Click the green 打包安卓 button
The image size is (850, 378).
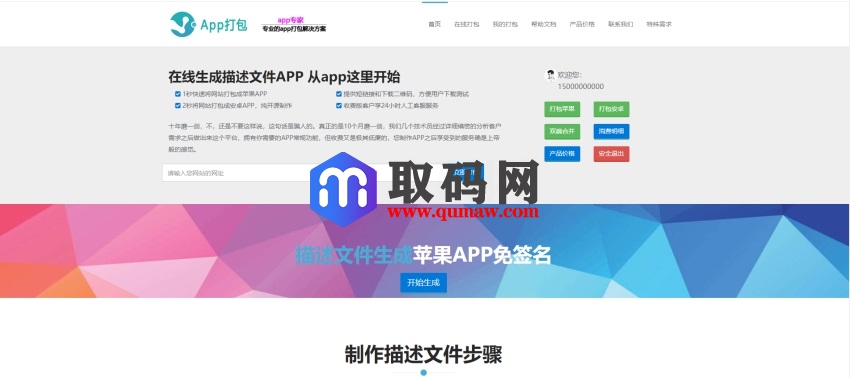[x=611, y=109]
